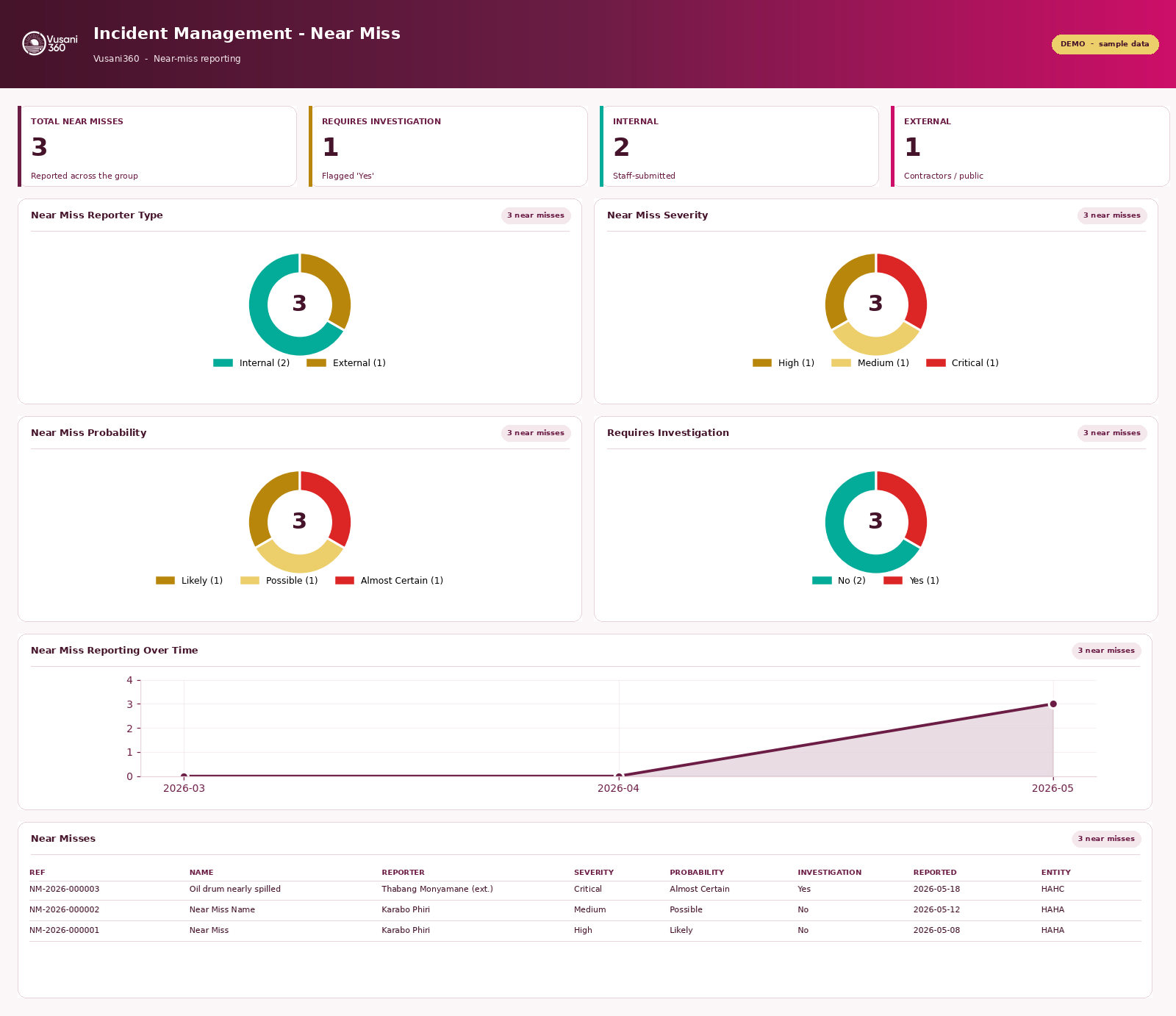Click the 'Almost Certain' probability cell
1176x1016 pixels.
click(700, 890)
